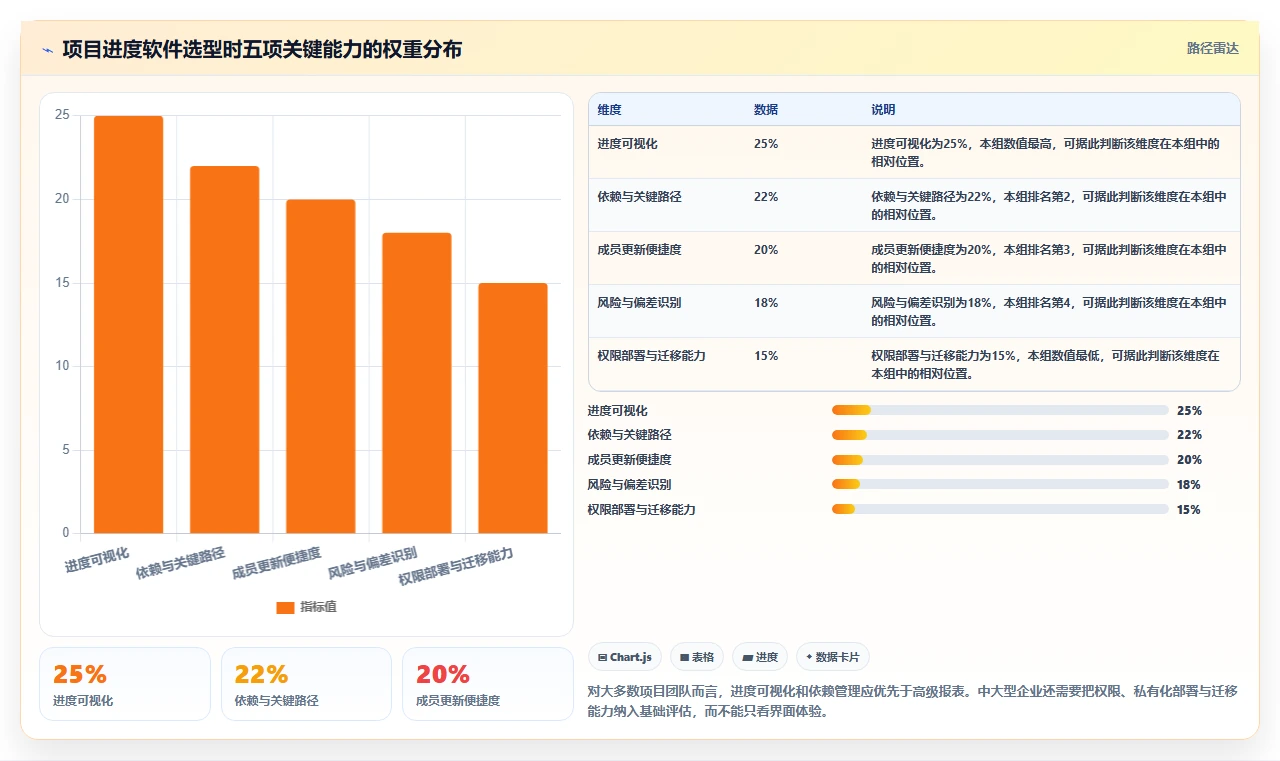Click the summary paragraph starting with 对大多数项目团队而言

coord(913,702)
